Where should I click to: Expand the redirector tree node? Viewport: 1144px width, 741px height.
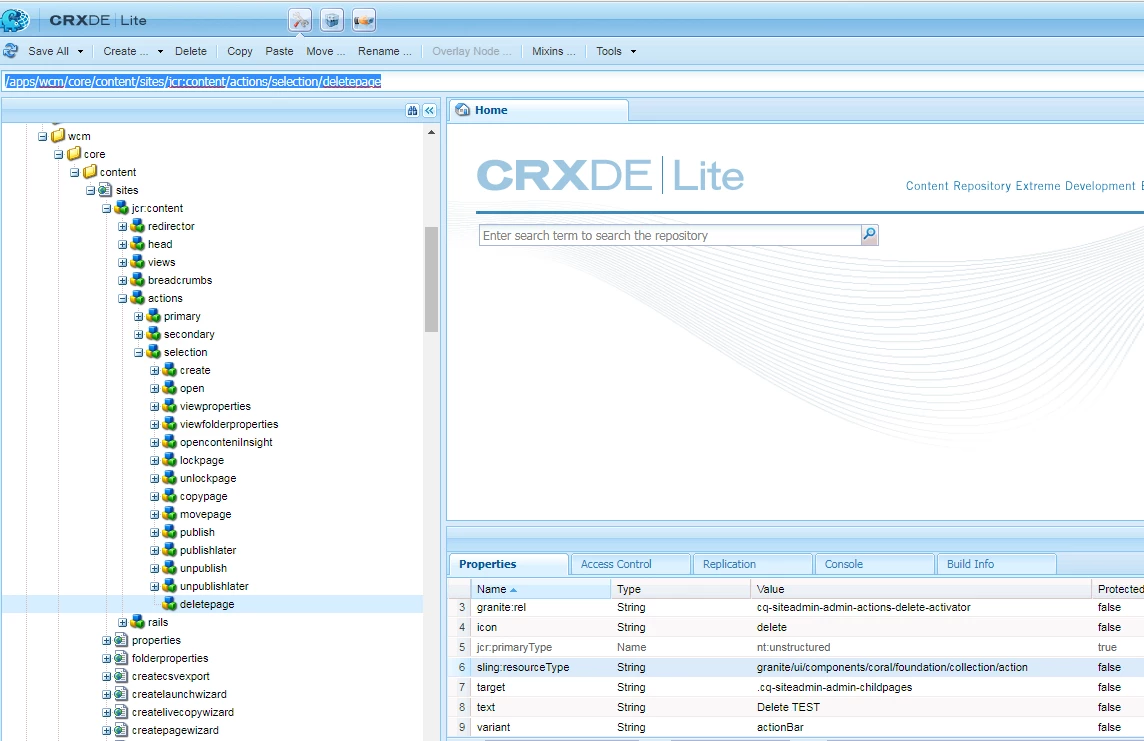pos(123,226)
